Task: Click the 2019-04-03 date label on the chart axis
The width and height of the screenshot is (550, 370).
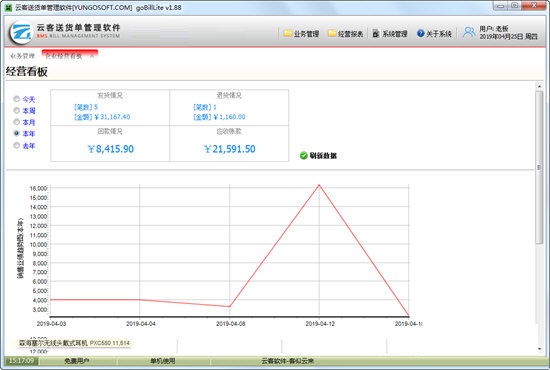Action: pos(51,323)
